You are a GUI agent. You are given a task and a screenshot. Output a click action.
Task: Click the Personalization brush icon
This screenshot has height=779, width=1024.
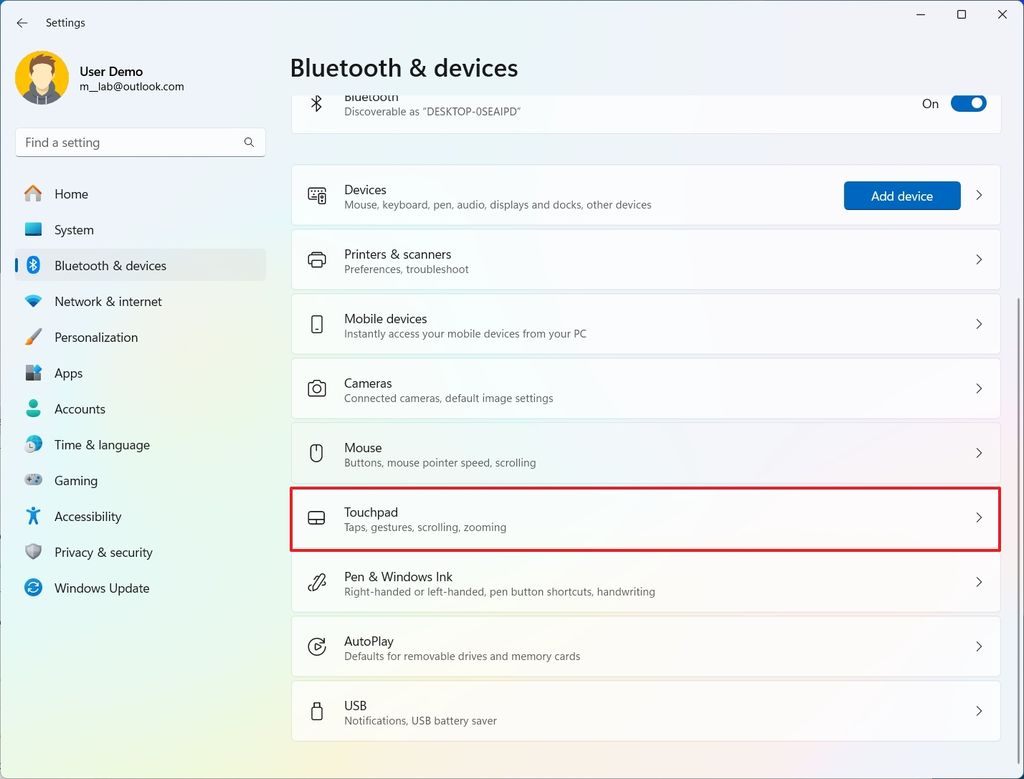point(35,337)
